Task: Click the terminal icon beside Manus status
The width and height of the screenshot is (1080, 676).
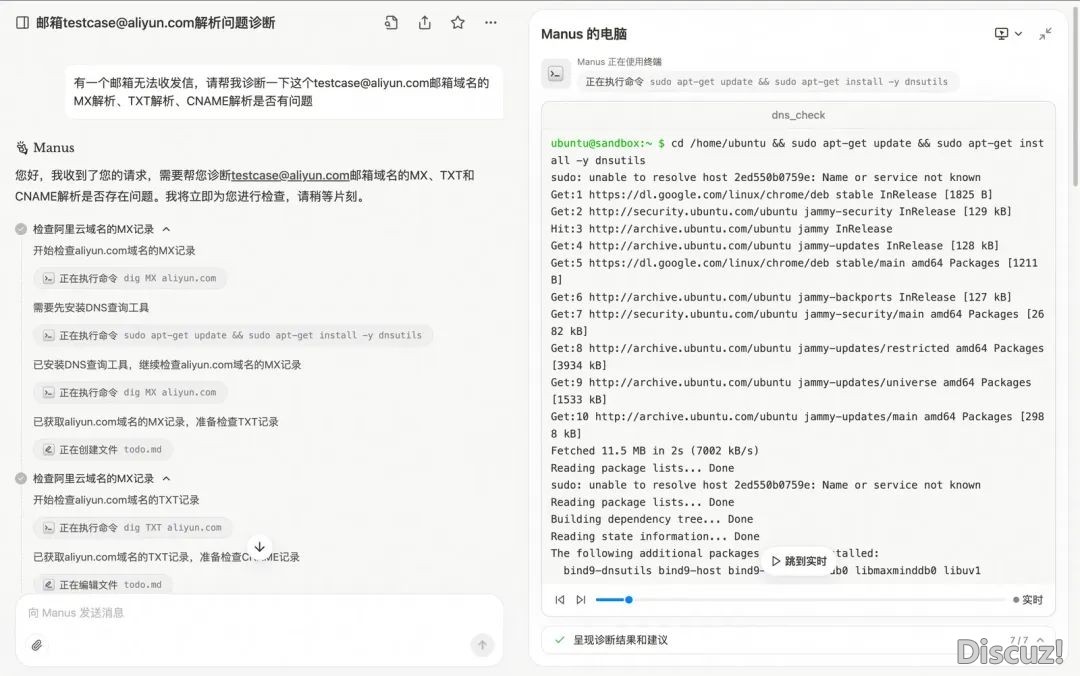Action: point(556,74)
